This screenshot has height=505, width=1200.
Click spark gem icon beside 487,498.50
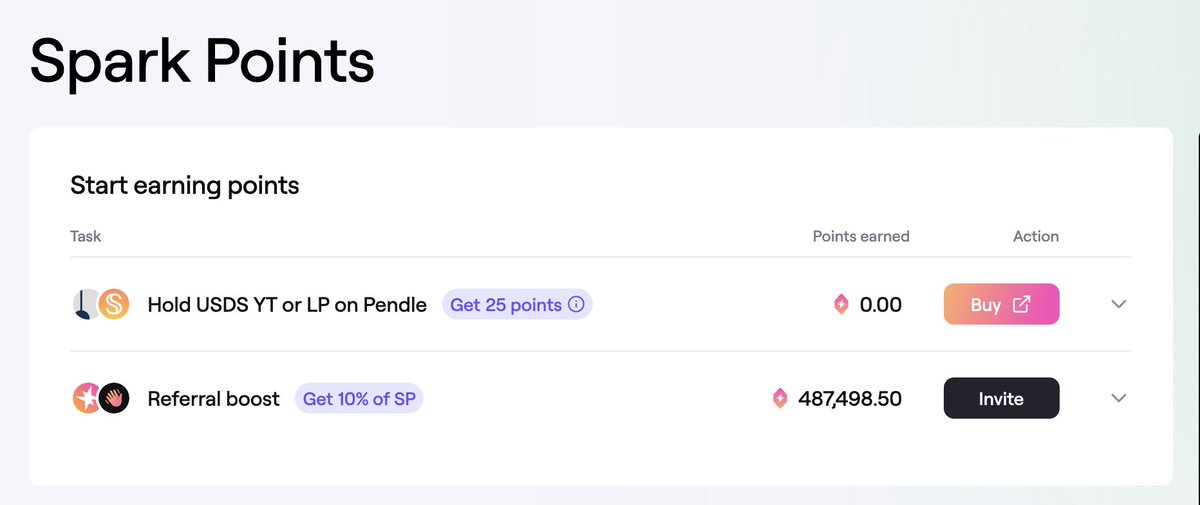point(780,399)
